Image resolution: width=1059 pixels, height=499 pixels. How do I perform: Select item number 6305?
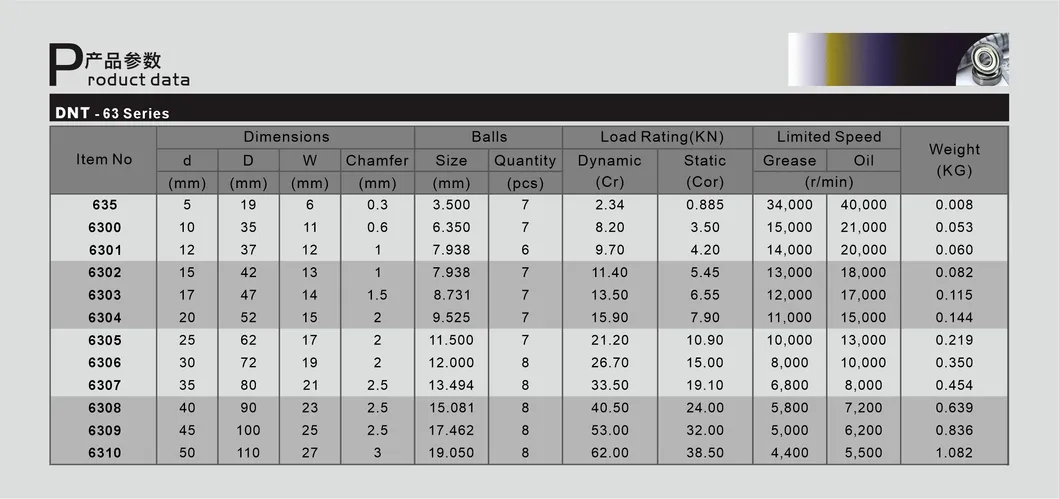pyautogui.click(x=105, y=340)
